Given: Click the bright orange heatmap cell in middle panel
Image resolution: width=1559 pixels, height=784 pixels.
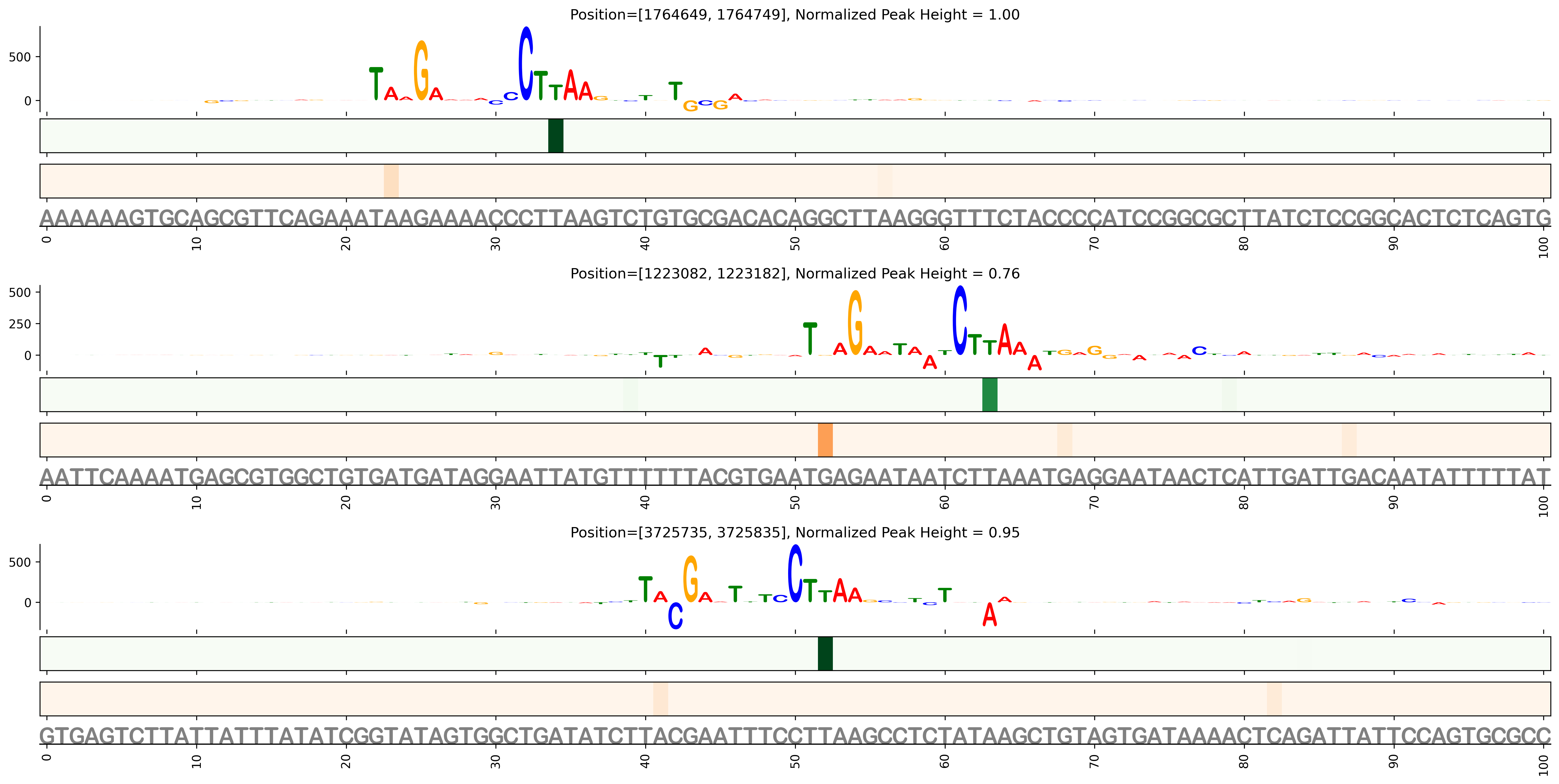Looking at the screenshot, I should point(825,440).
